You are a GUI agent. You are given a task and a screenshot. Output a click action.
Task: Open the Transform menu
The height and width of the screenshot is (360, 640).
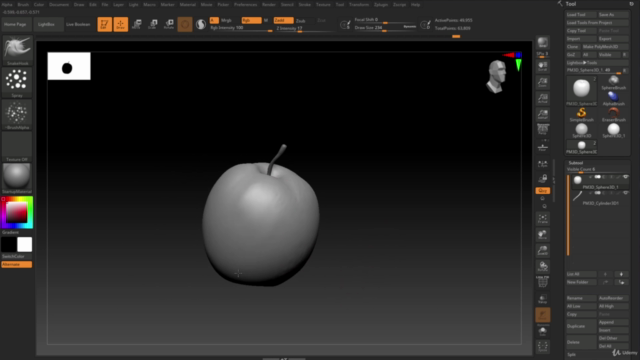(359, 4)
